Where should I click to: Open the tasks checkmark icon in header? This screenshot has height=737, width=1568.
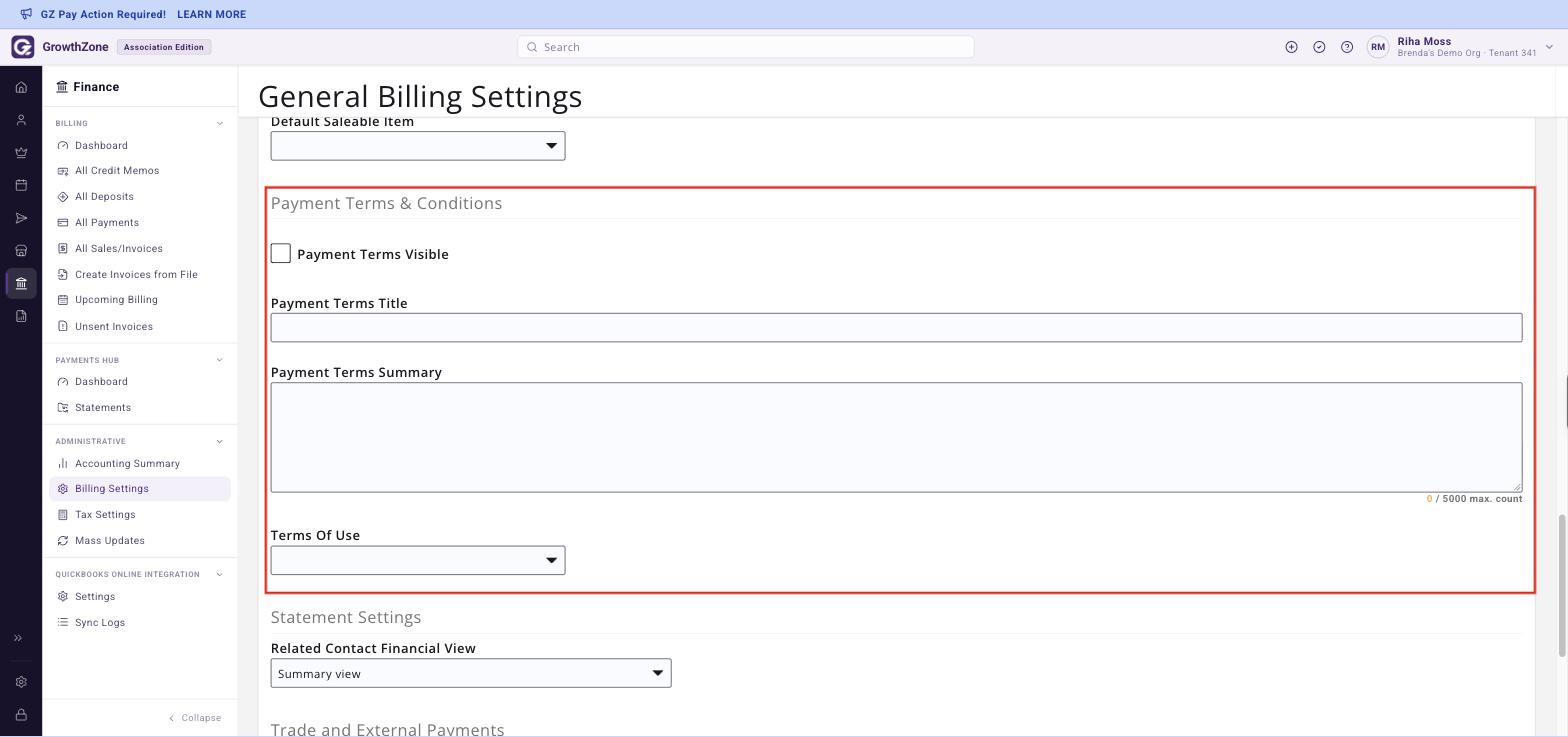[1319, 47]
